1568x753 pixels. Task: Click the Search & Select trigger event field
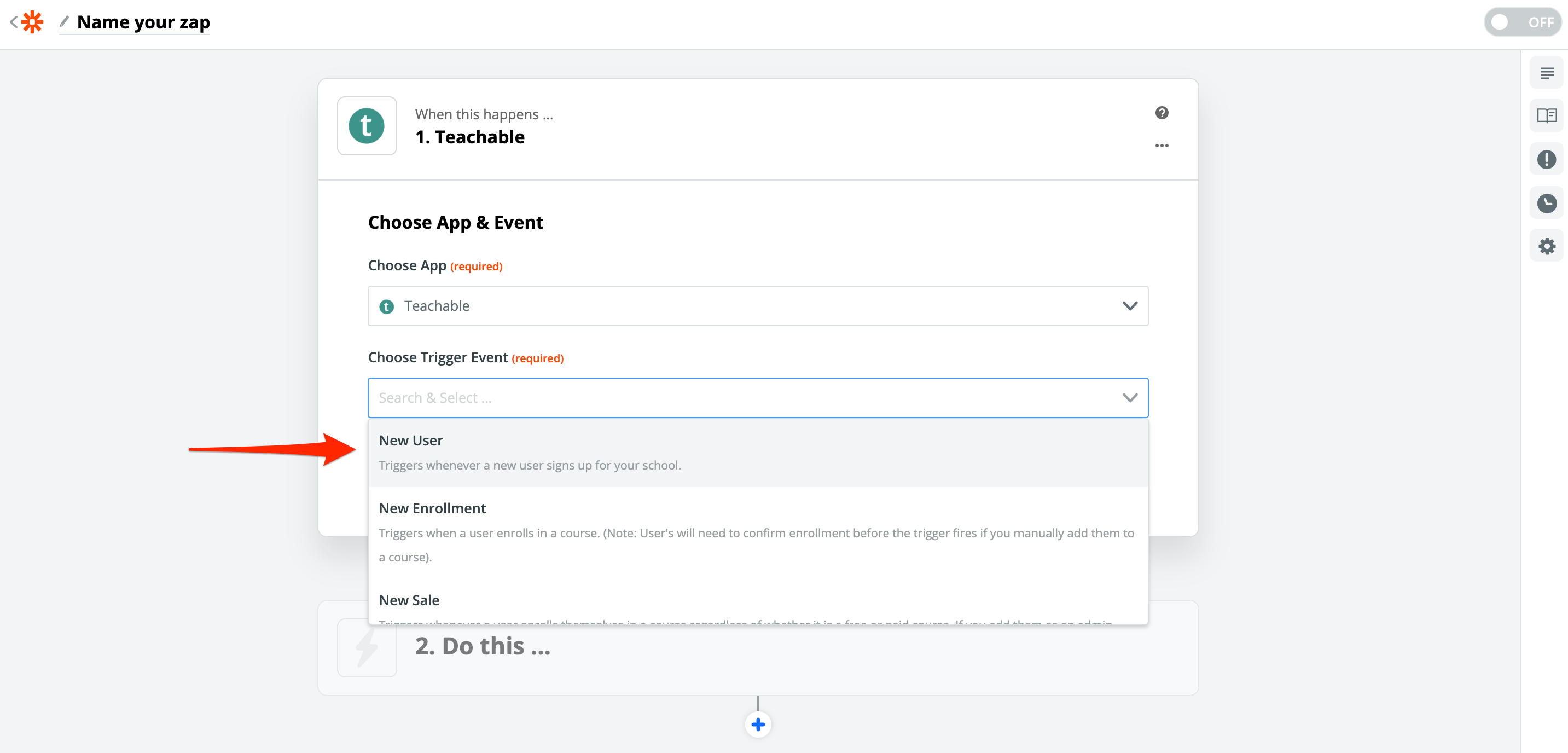pos(758,397)
